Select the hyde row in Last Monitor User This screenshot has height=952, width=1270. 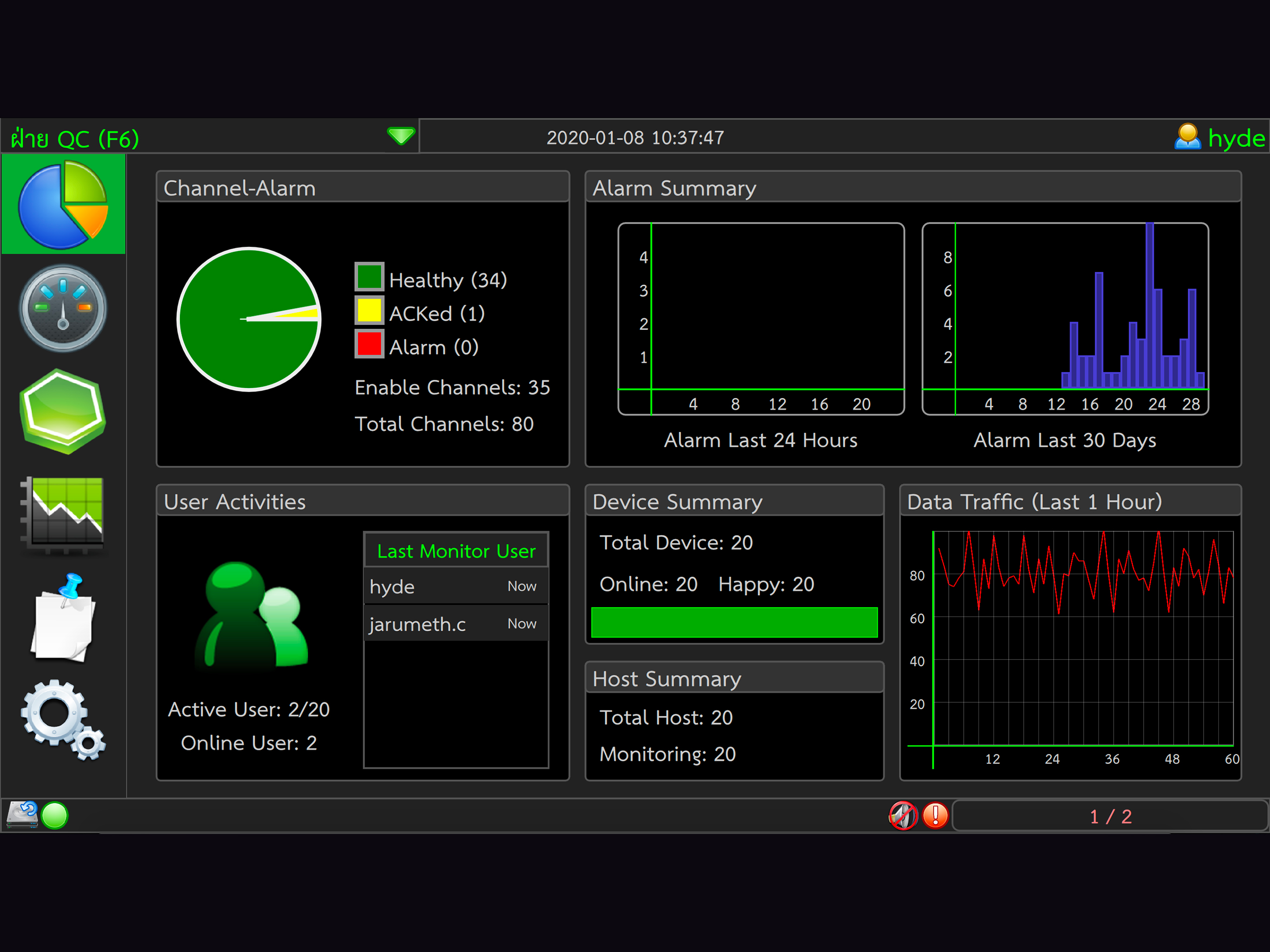456,586
